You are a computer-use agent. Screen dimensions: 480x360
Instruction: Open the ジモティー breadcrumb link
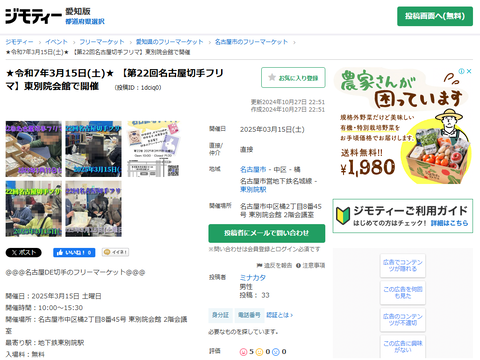(x=19, y=42)
